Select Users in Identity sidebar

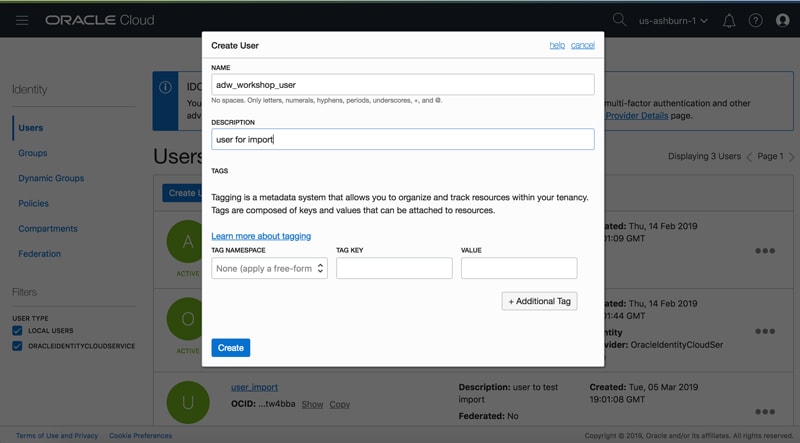tap(31, 128)
